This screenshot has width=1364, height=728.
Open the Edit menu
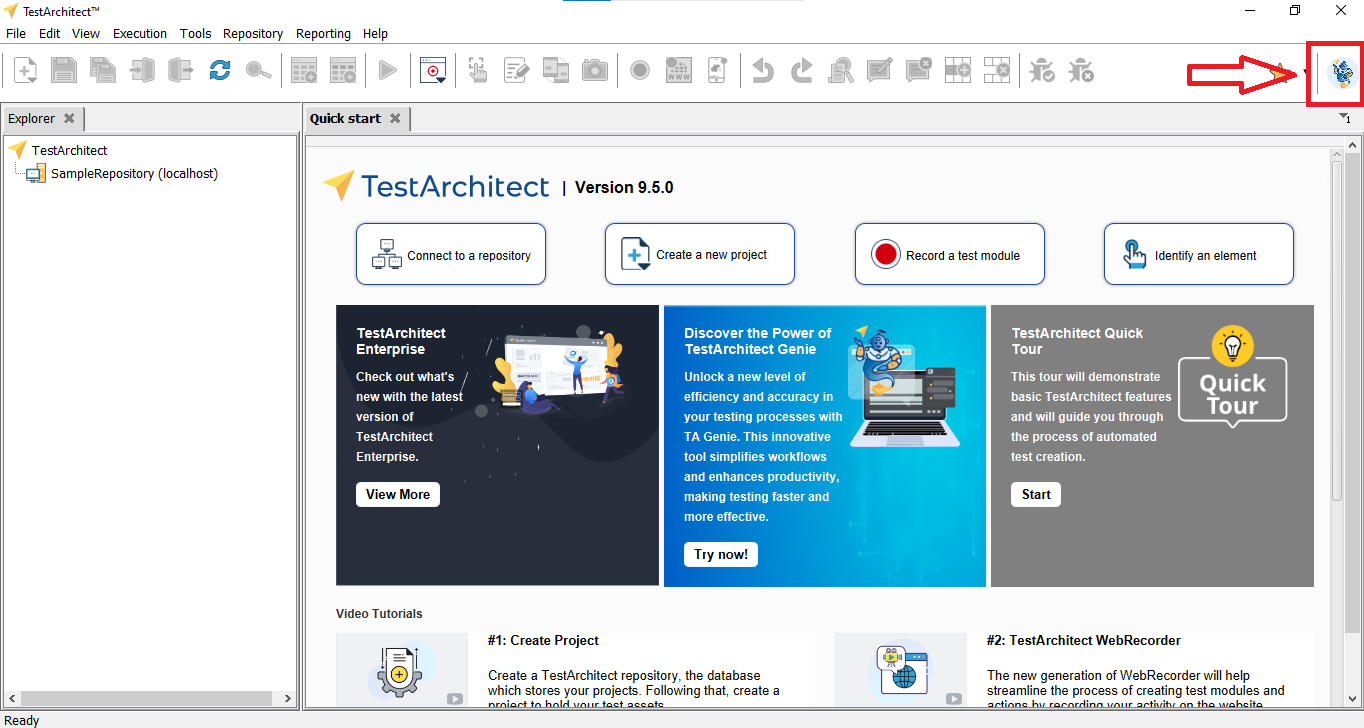50,33
